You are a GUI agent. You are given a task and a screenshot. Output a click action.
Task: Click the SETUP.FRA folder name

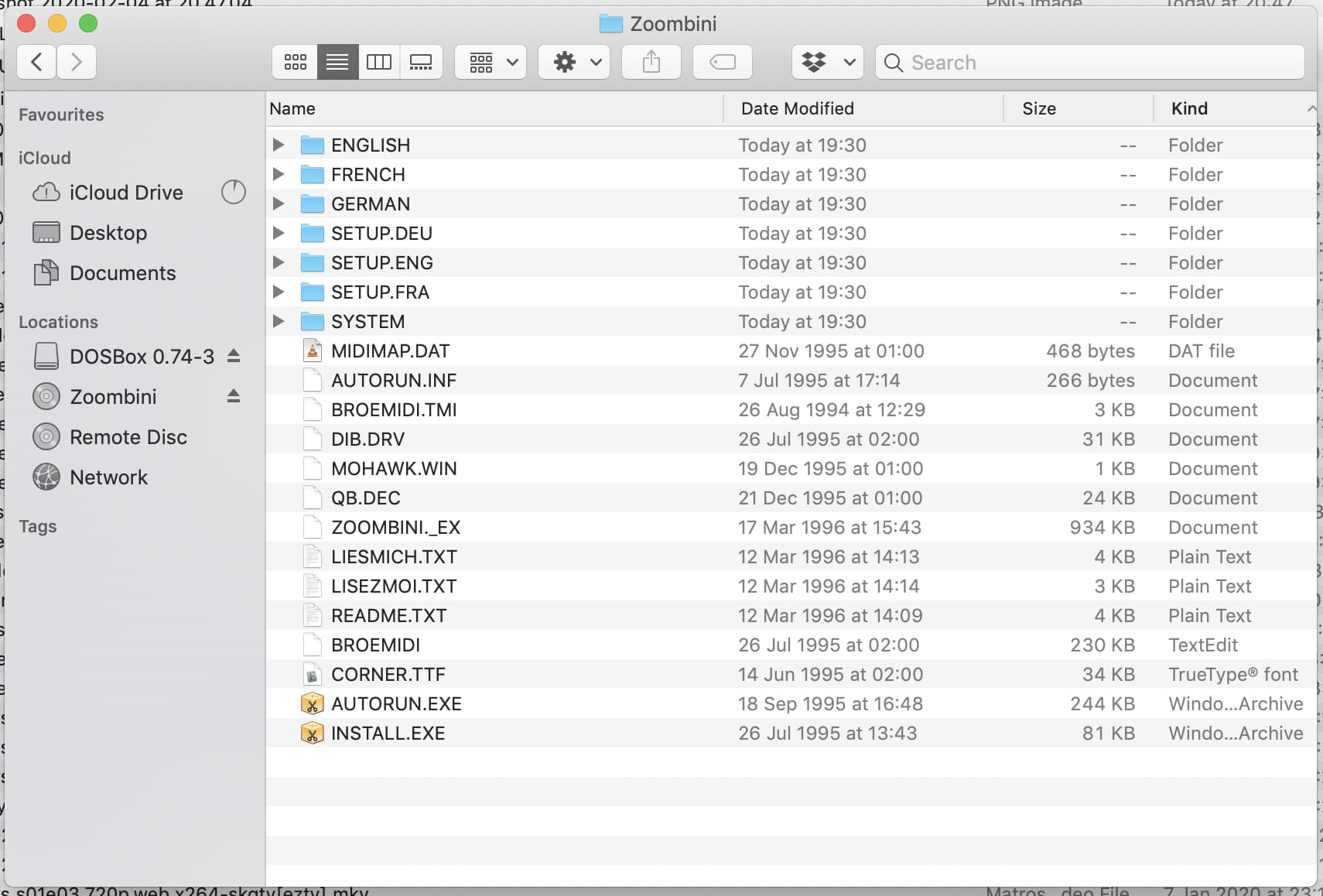(x=380, y=292)
